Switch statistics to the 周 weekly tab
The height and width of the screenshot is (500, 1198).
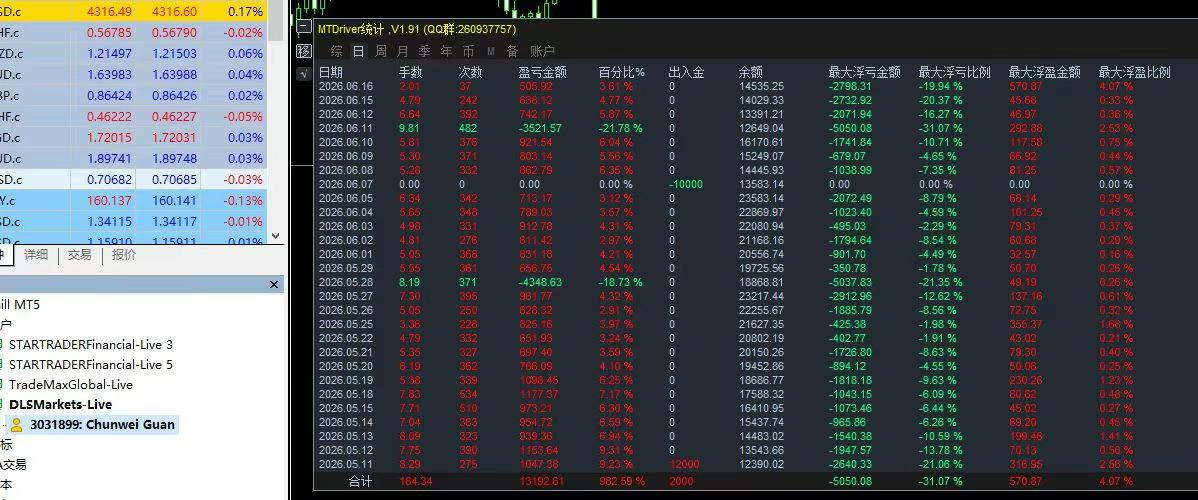click(x=380, y=51)
